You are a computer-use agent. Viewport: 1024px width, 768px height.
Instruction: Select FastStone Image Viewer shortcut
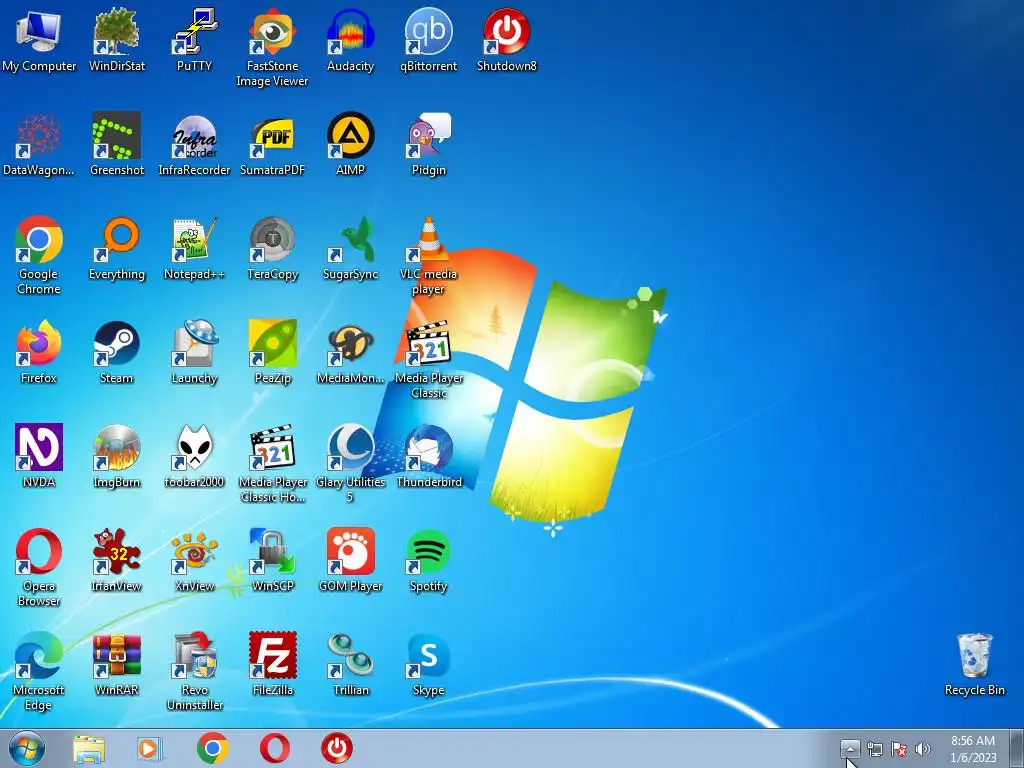click(272, 48)
